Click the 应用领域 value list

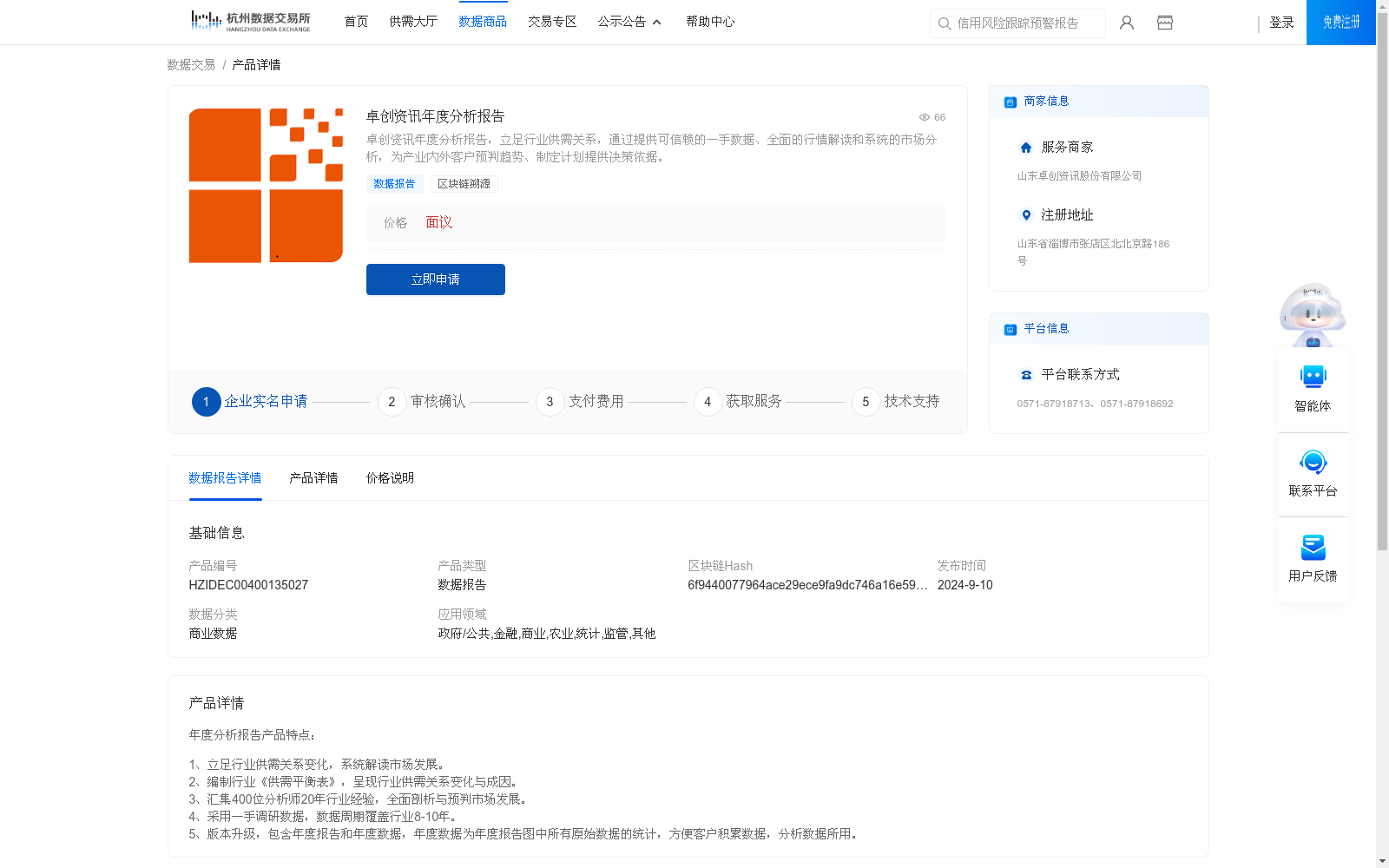547,634
